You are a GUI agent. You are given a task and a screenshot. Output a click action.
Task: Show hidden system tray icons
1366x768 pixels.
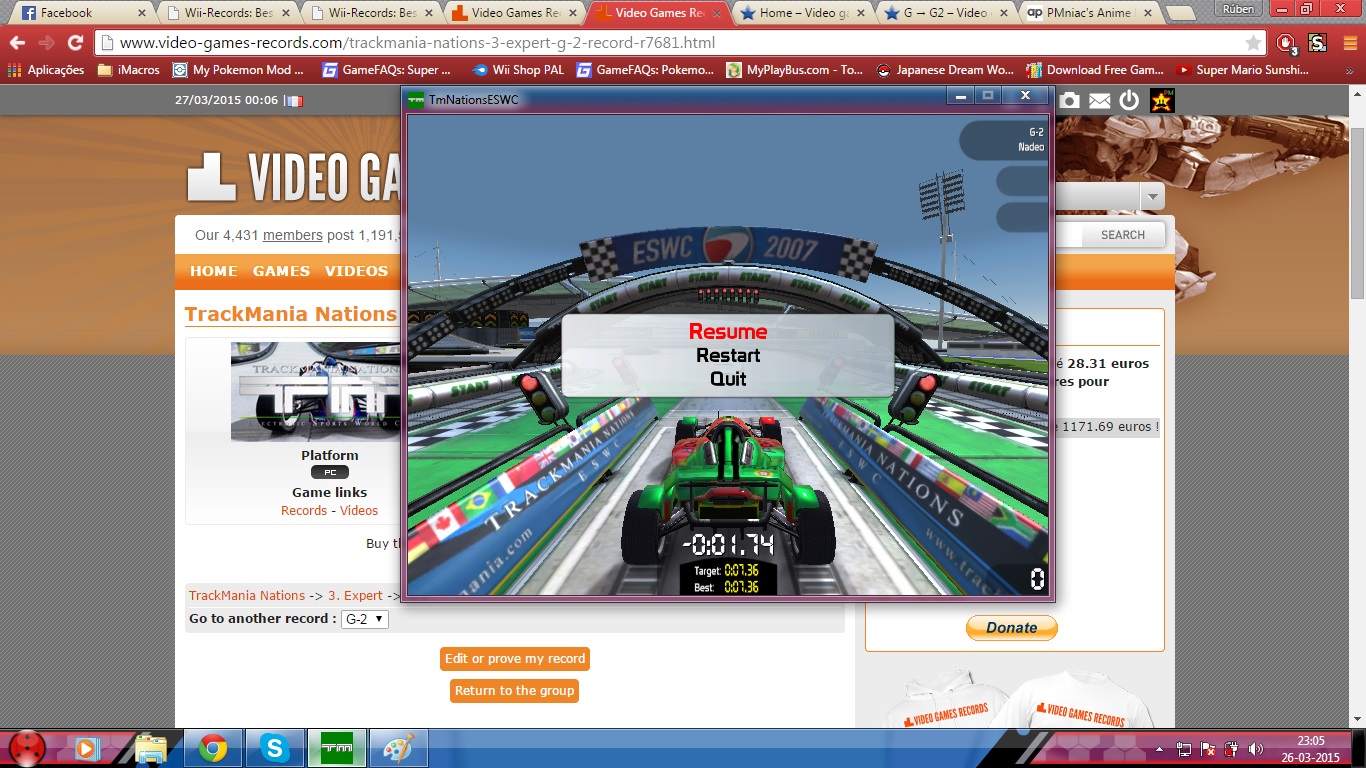(x=1159, y=749)
